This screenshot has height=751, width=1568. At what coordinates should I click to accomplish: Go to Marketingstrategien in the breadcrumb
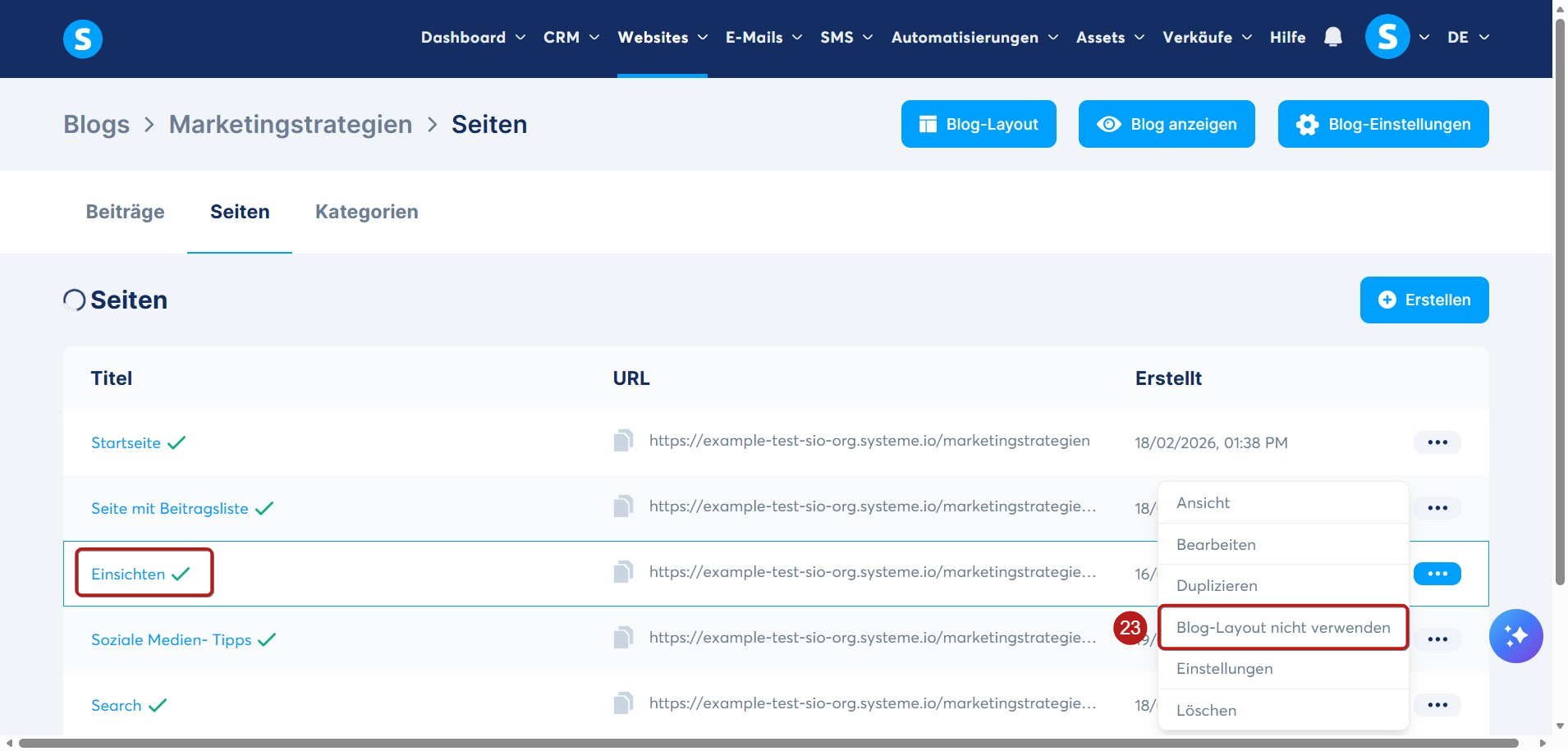(291, 124)
